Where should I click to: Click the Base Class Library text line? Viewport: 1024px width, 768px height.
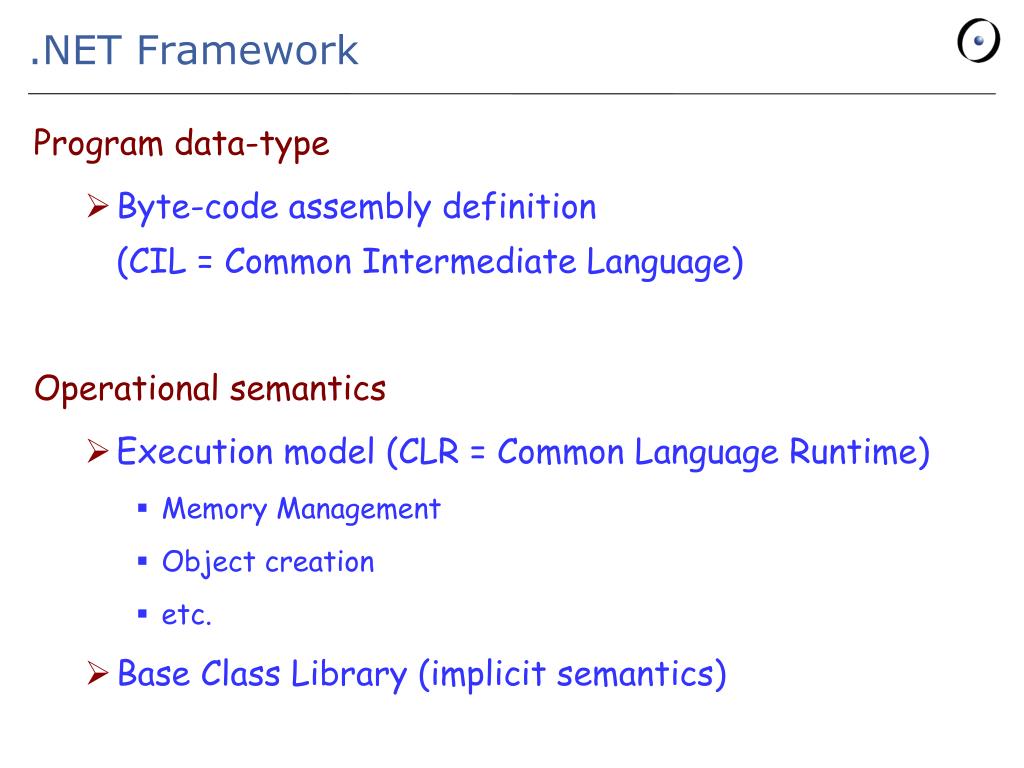(x=422, y=674)
